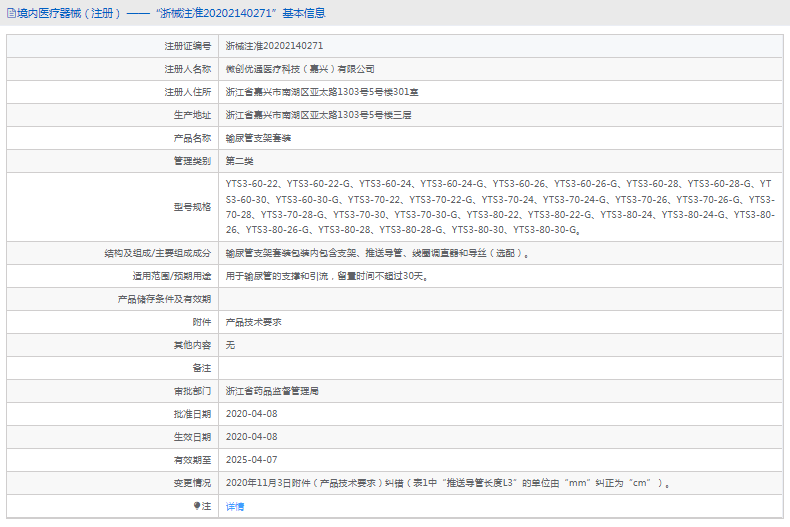Select change record text starting 2020年11月3日

click(447, 483)
